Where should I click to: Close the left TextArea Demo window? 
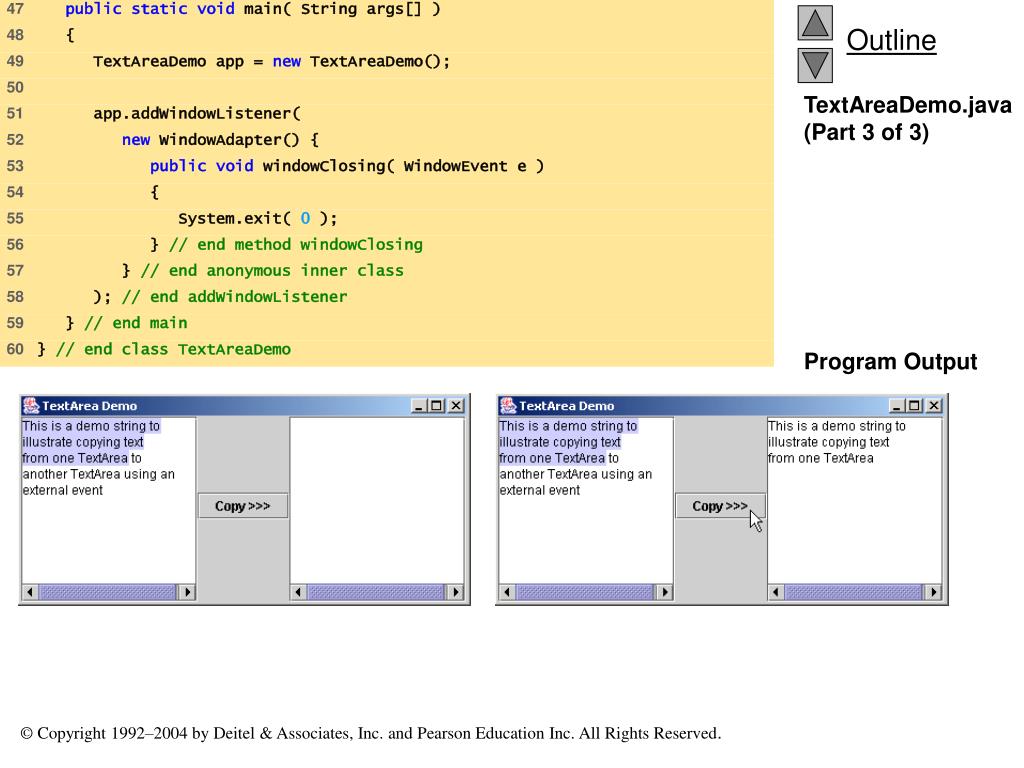click(456, 406)
